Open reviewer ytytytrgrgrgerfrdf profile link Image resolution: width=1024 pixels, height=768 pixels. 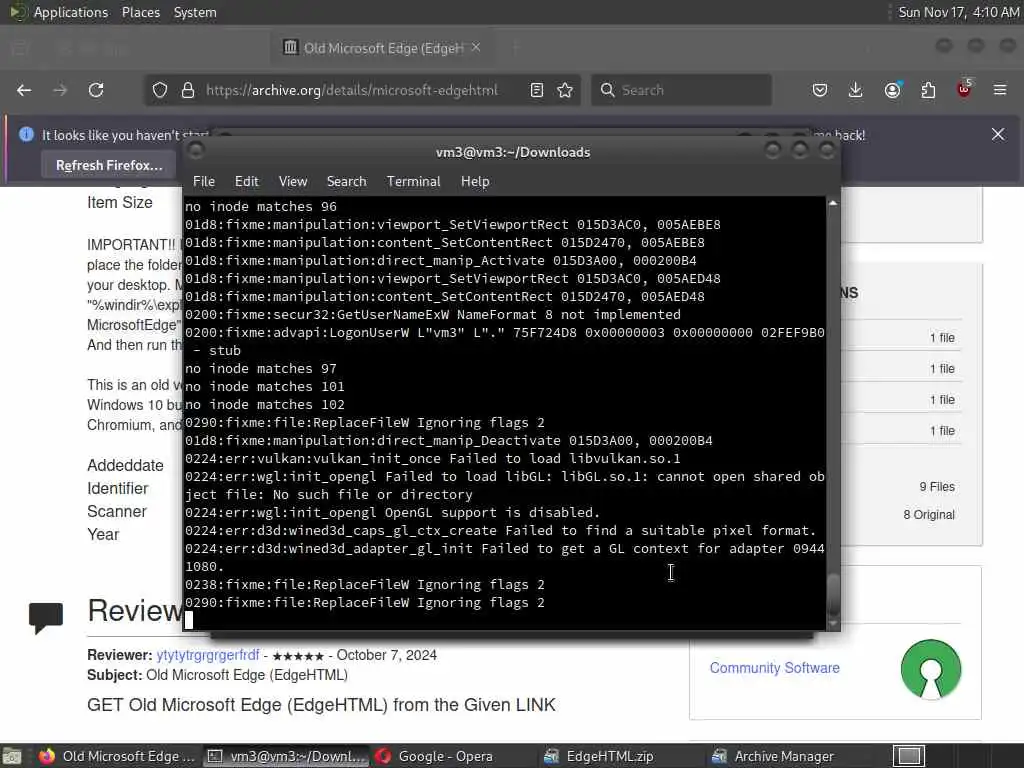[208, 655]
